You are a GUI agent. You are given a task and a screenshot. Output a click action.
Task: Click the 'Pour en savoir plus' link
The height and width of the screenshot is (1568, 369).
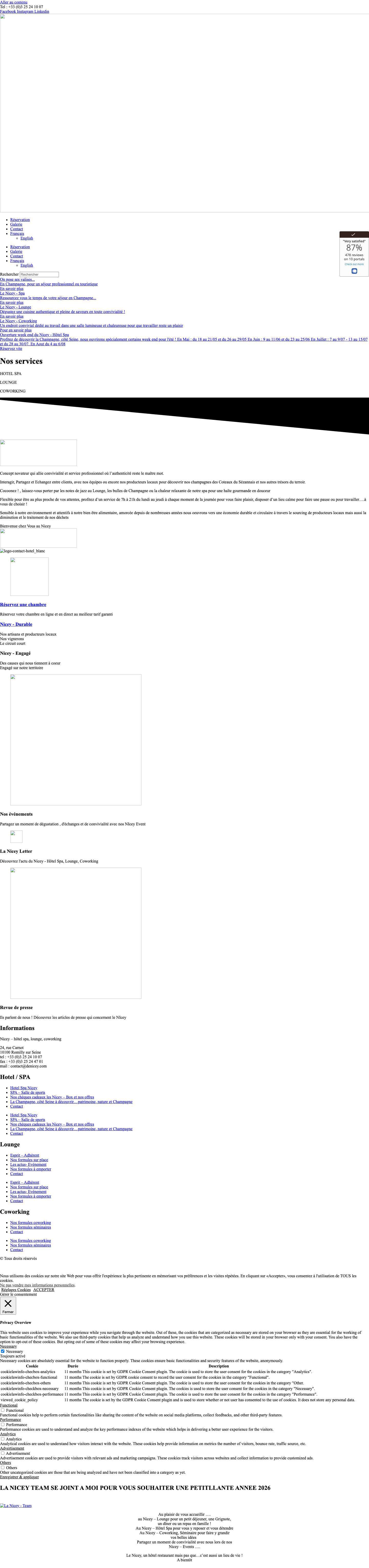click(16, 330)
